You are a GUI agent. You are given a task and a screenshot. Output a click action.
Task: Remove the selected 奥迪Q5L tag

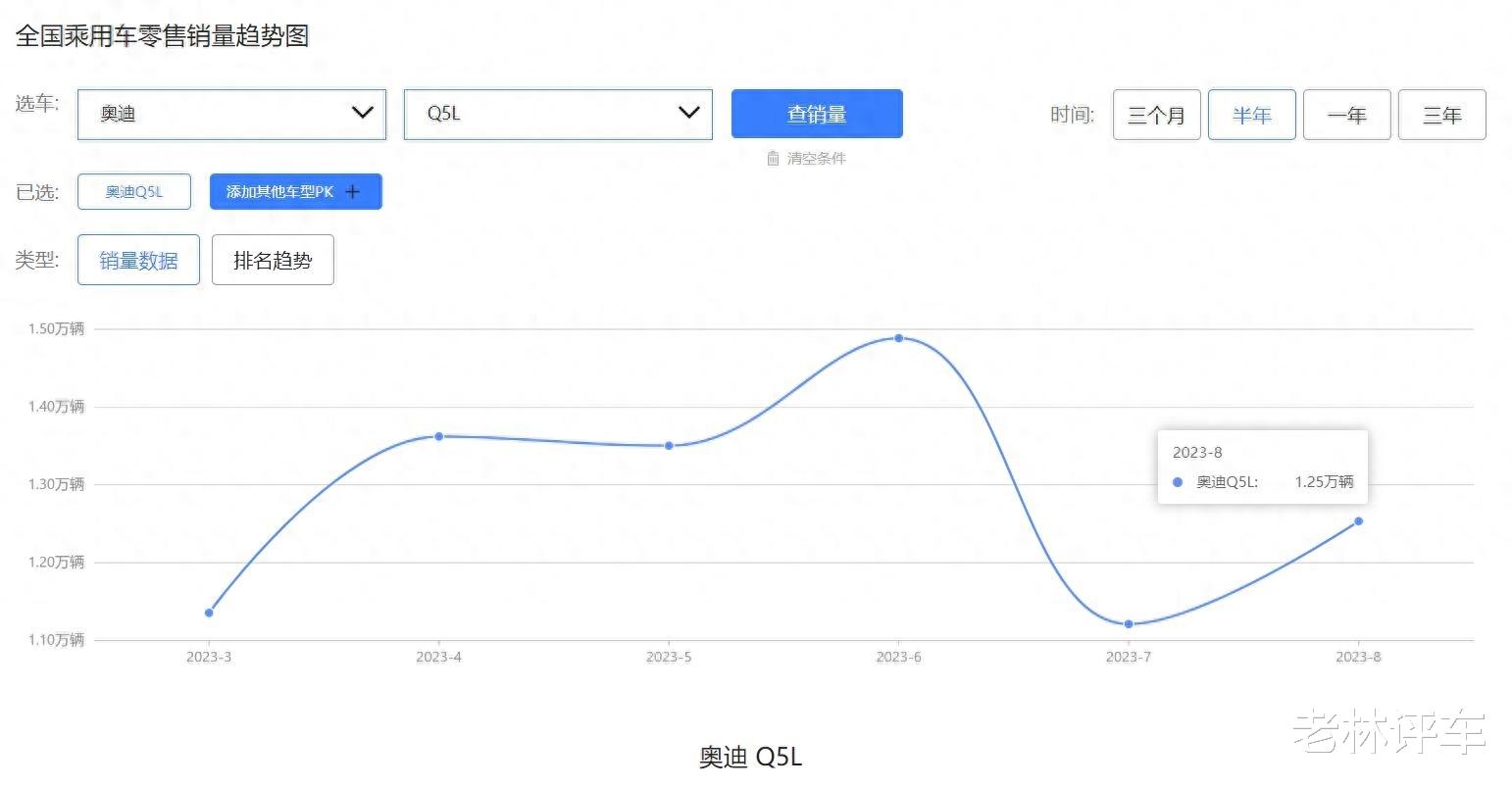pos(134,192)
